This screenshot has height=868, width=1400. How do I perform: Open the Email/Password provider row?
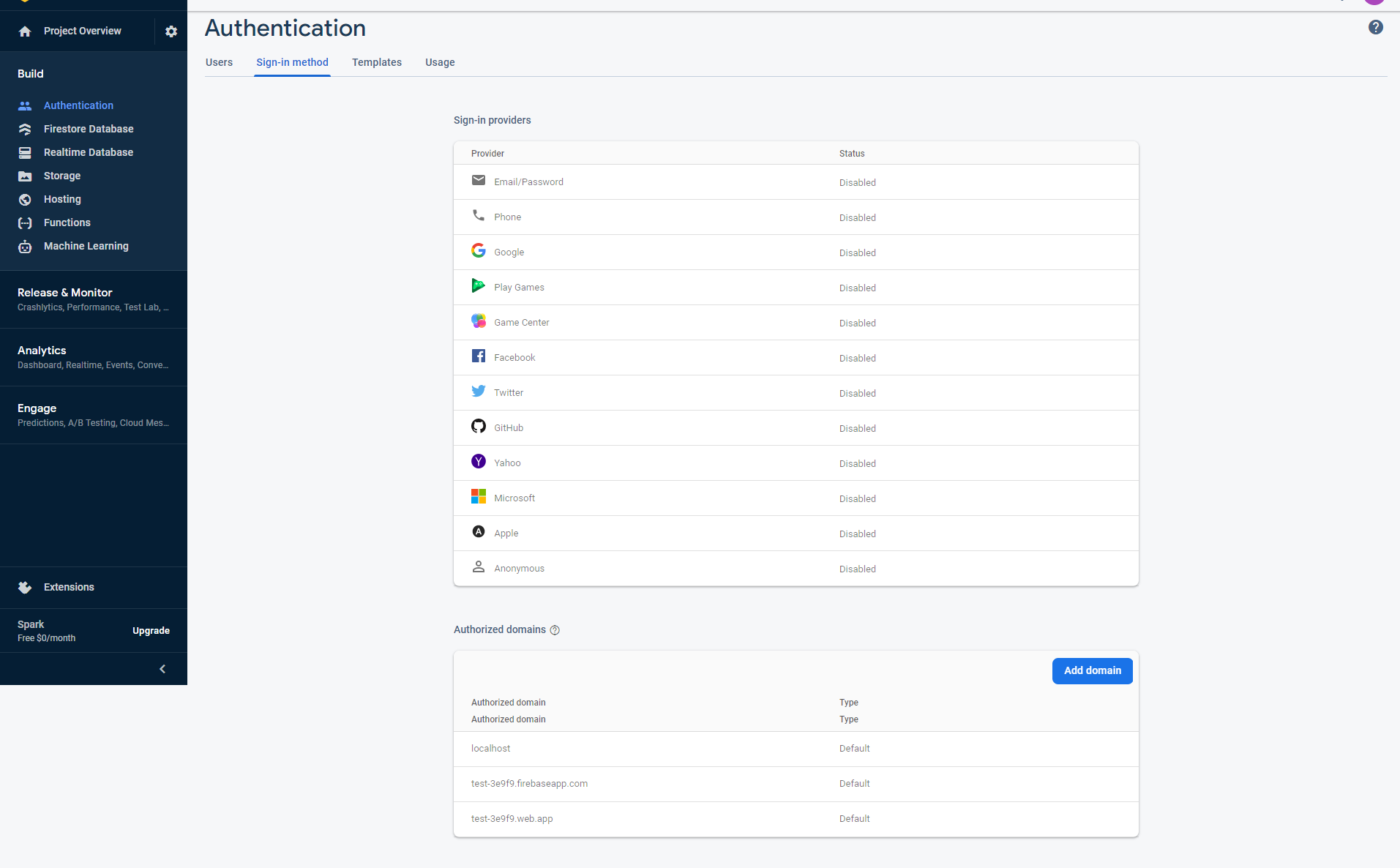pos(796,182)
